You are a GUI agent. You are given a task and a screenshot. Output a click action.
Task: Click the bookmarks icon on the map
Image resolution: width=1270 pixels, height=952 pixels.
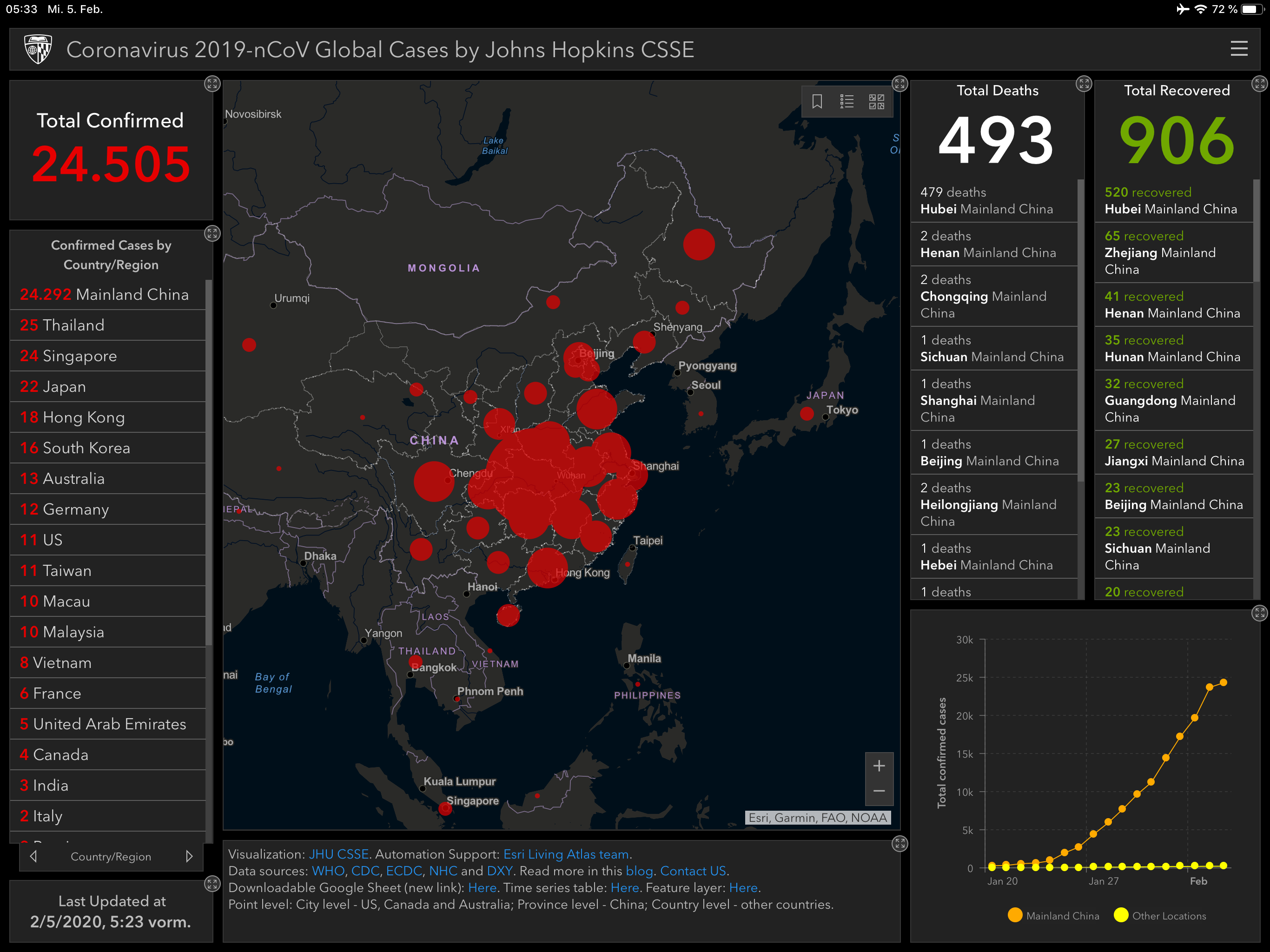pos(817,102)
